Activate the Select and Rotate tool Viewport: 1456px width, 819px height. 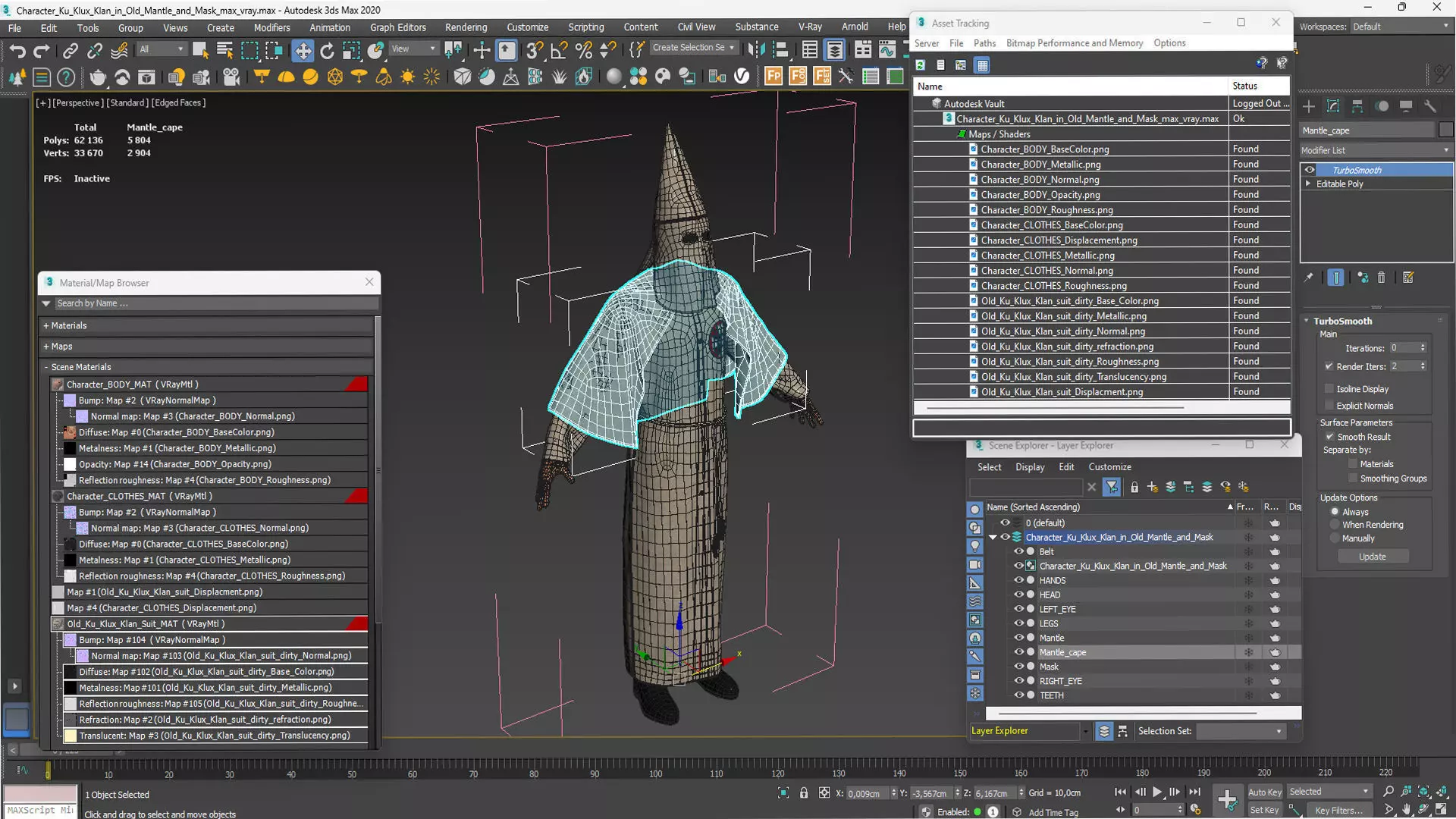click(327, 51)
